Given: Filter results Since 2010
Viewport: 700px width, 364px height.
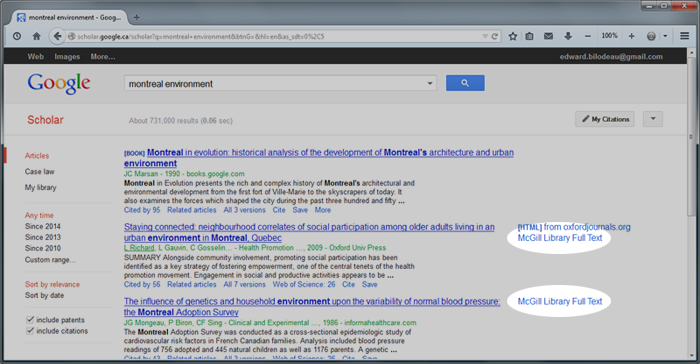Looking at the screenshot, I should click(42, 248).
